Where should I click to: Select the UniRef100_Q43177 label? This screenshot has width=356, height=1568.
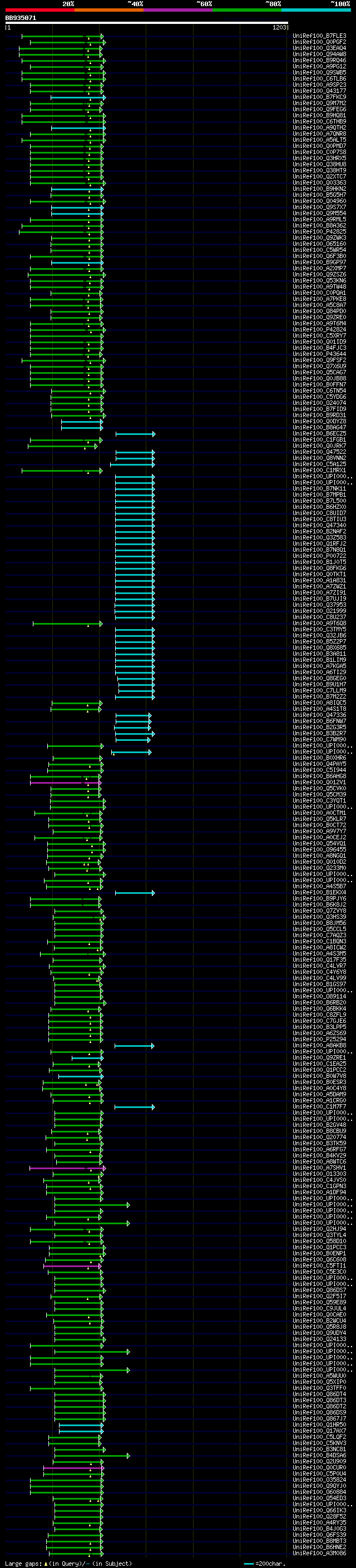(319, 91)
